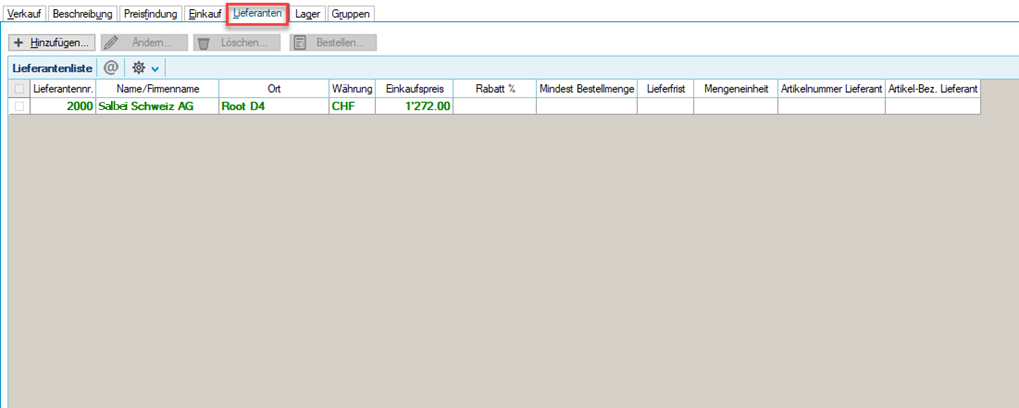Screen dimensions: 1019x408
Task: Click the Währung column header
Action: pyautogui.click(x=352, y=88)
